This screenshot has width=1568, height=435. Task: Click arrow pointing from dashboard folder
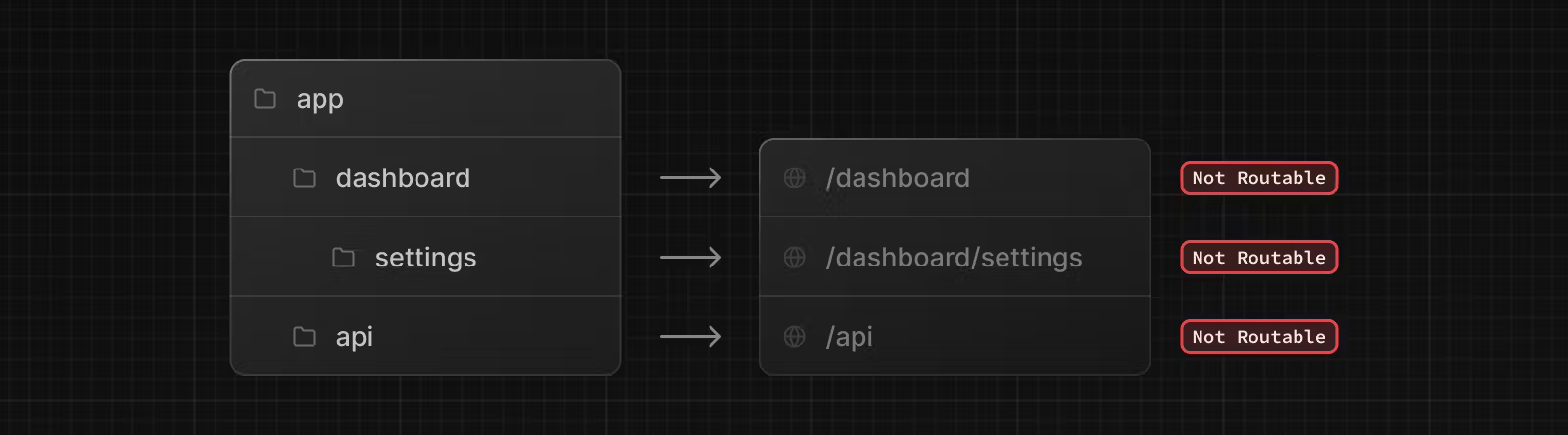click(690, 178)
